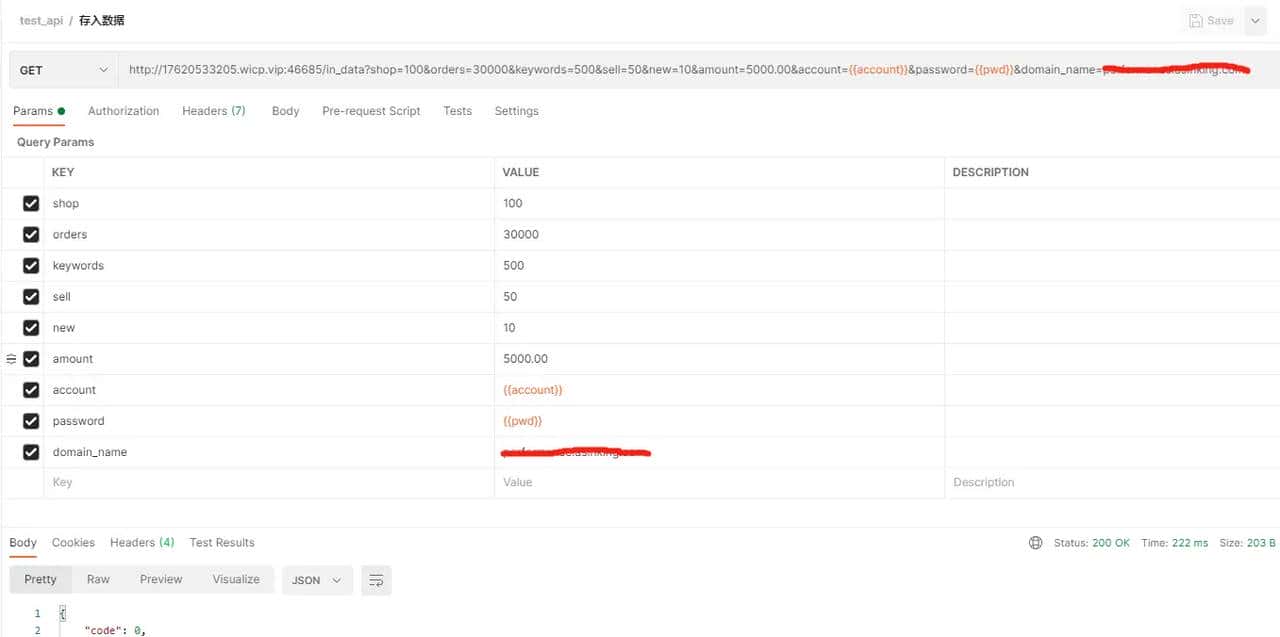The image size is (1280, 637).
Task: Open the GET method dropdown
Action: pyautogui.click(x=62, y=70)
